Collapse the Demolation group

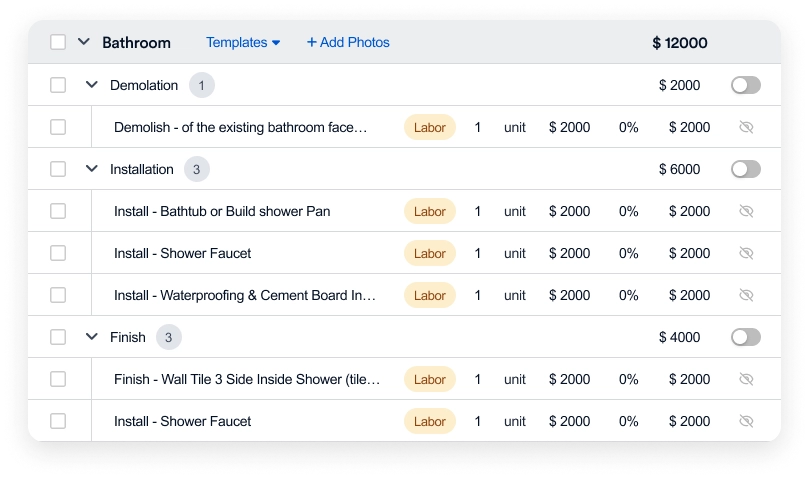point(92,85)
